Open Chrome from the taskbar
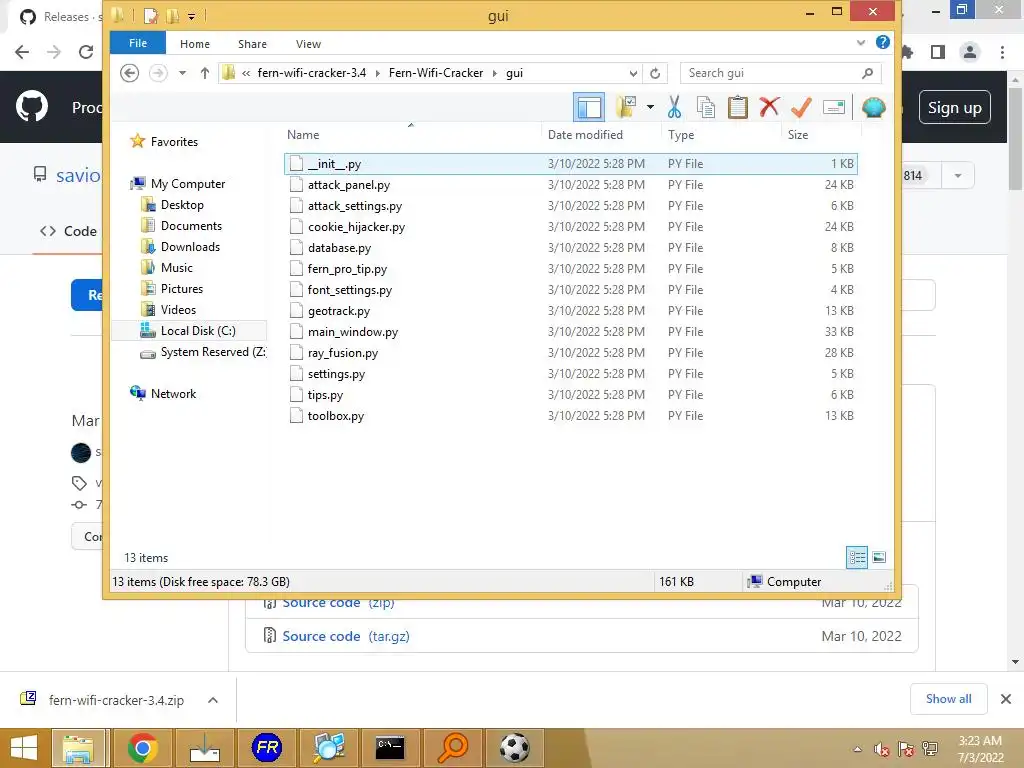Viewport: 1024px width, 768px height. point(142,748)
